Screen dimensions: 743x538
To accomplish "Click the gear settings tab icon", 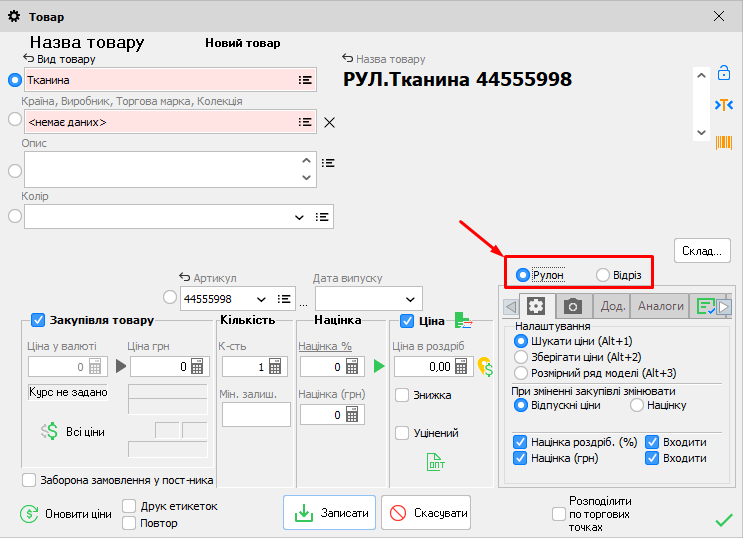I will point(536,306).
